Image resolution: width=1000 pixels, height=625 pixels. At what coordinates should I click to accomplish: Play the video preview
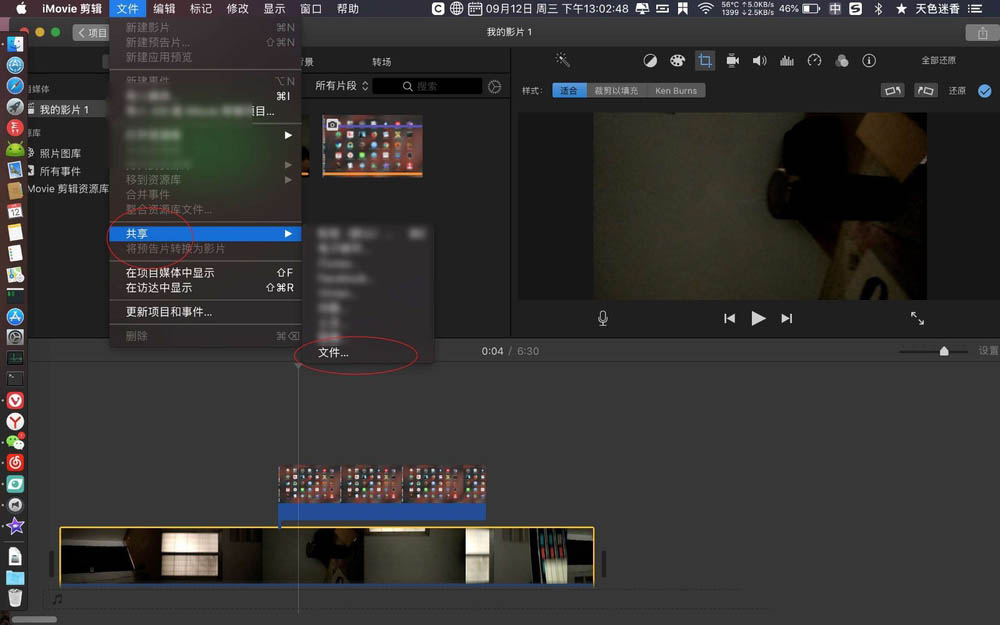coord(758,318)
